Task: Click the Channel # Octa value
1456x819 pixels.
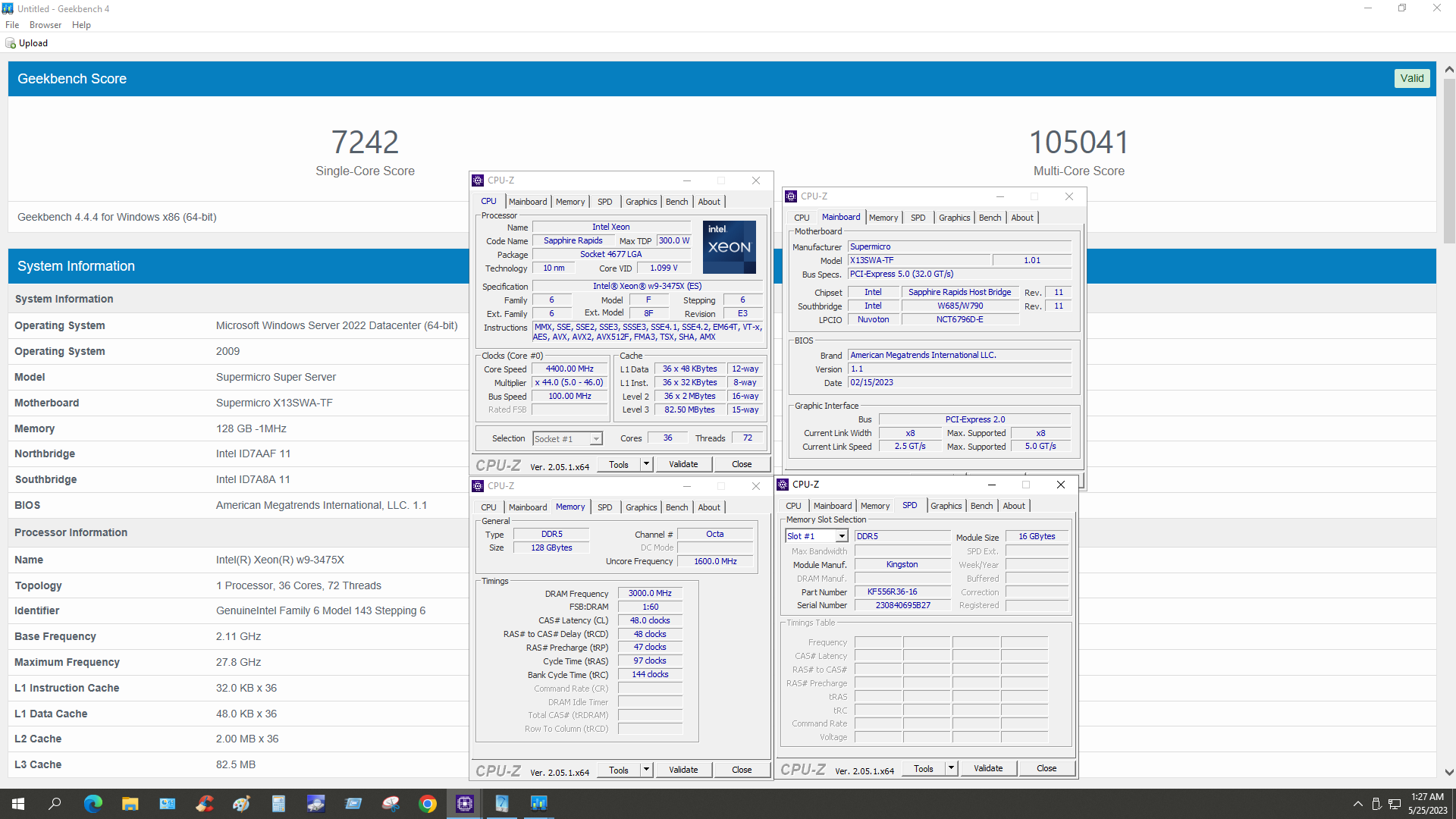Action: (x=715, y=535)
